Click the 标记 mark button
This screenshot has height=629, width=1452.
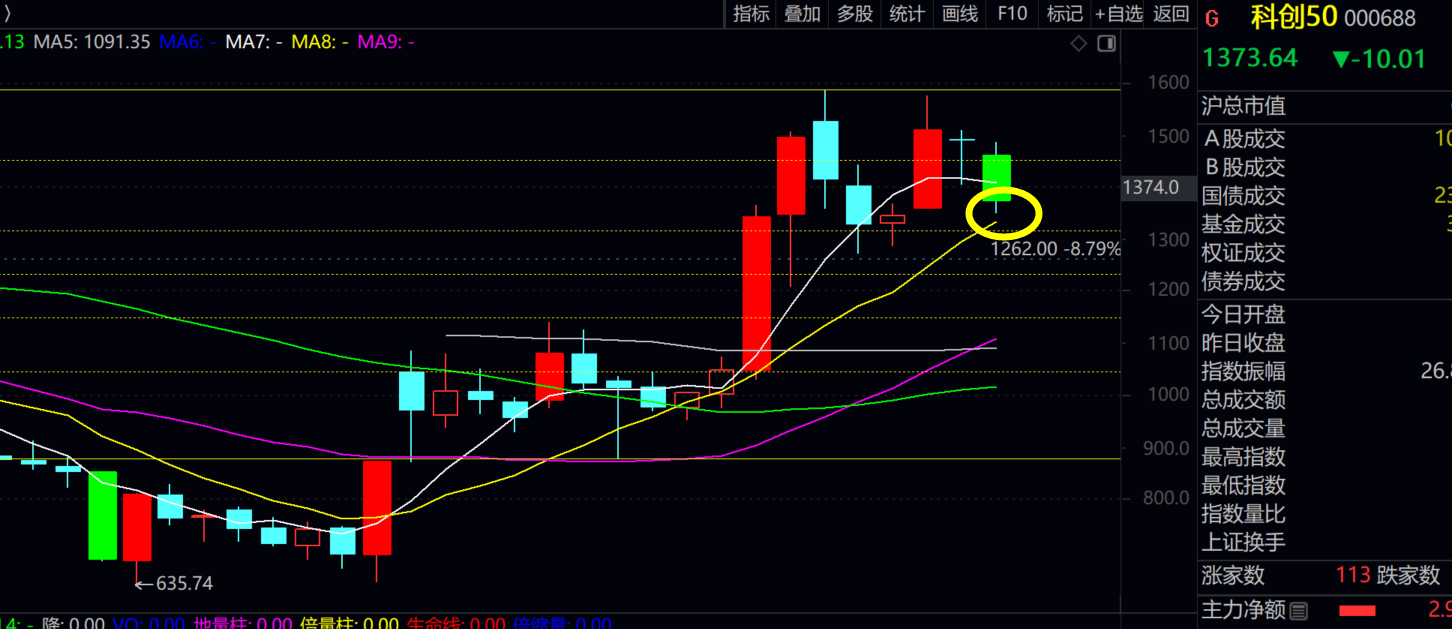click(1064, 14)
